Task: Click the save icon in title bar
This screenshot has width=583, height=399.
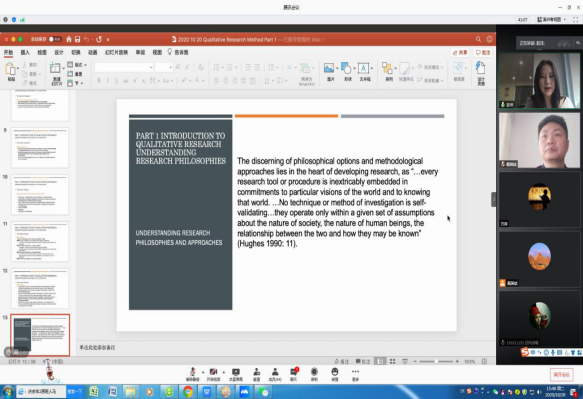Action: (77, 39)
